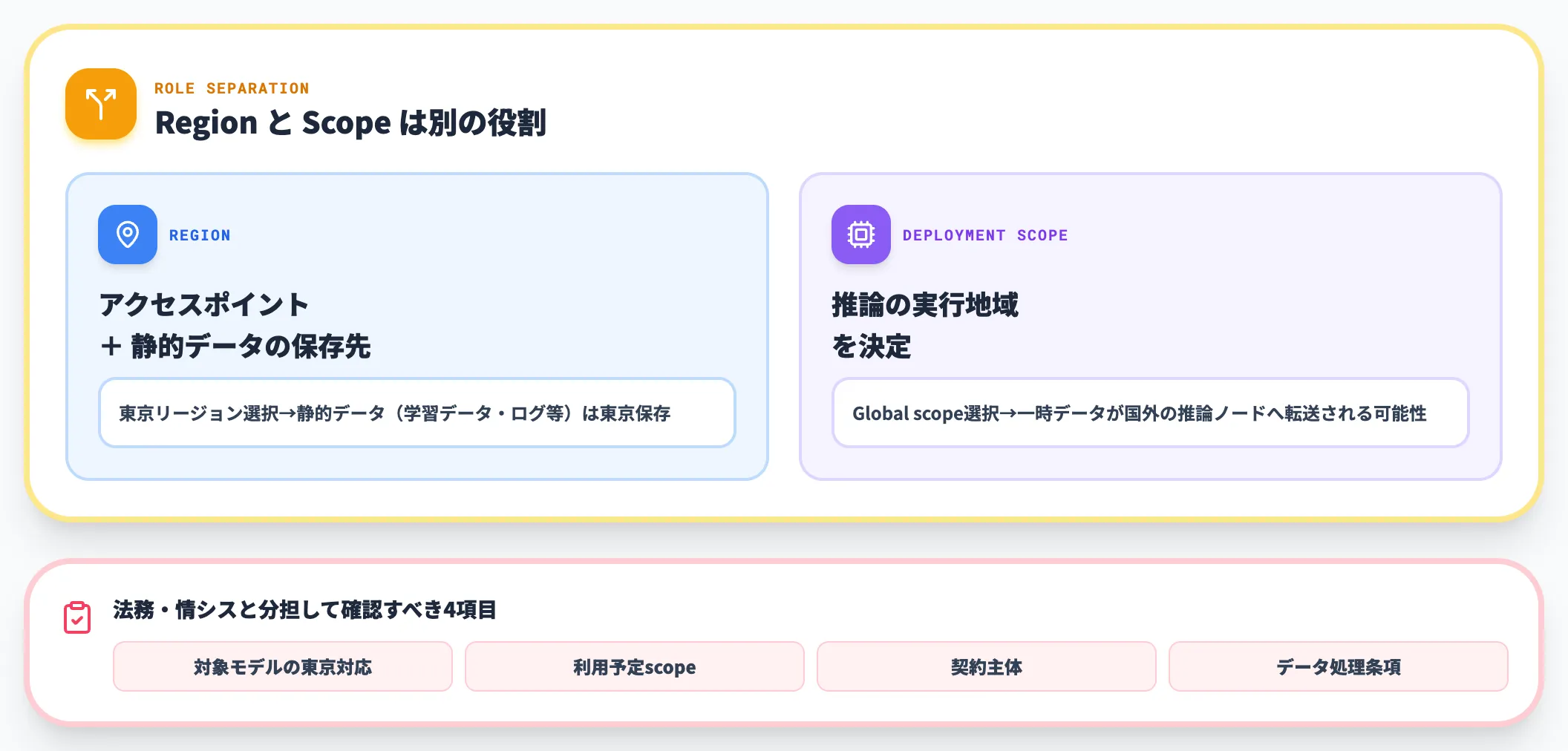This screenshot has height=751, width=1568.
Task: Click the 東京リージョン選択 example box
Action: pos(417,413)
